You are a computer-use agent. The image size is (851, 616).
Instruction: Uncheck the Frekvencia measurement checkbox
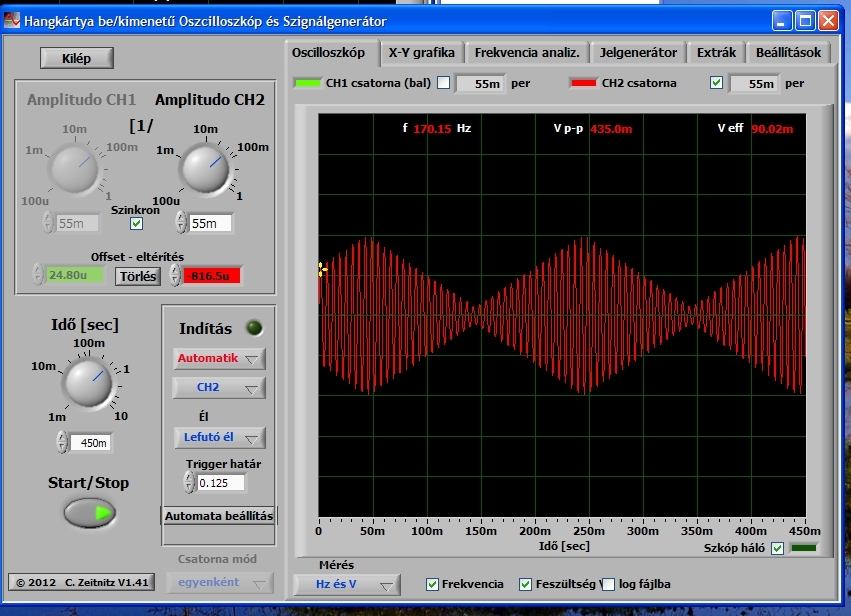[432, 585]
